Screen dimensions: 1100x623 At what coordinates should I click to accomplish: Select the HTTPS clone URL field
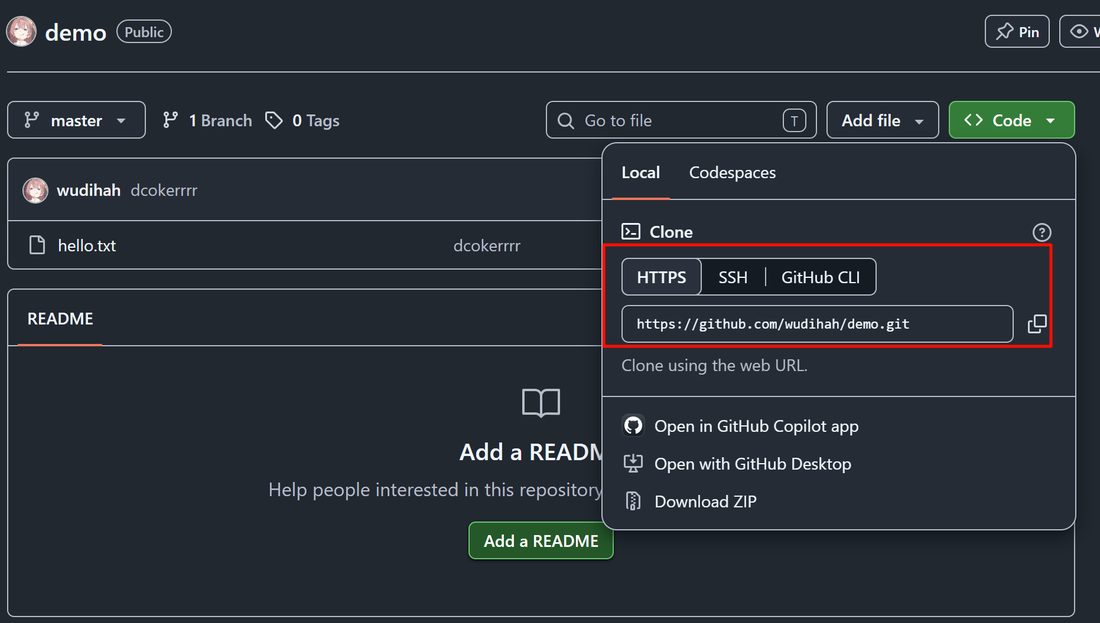pyautogui.click(x=817, y=323)
